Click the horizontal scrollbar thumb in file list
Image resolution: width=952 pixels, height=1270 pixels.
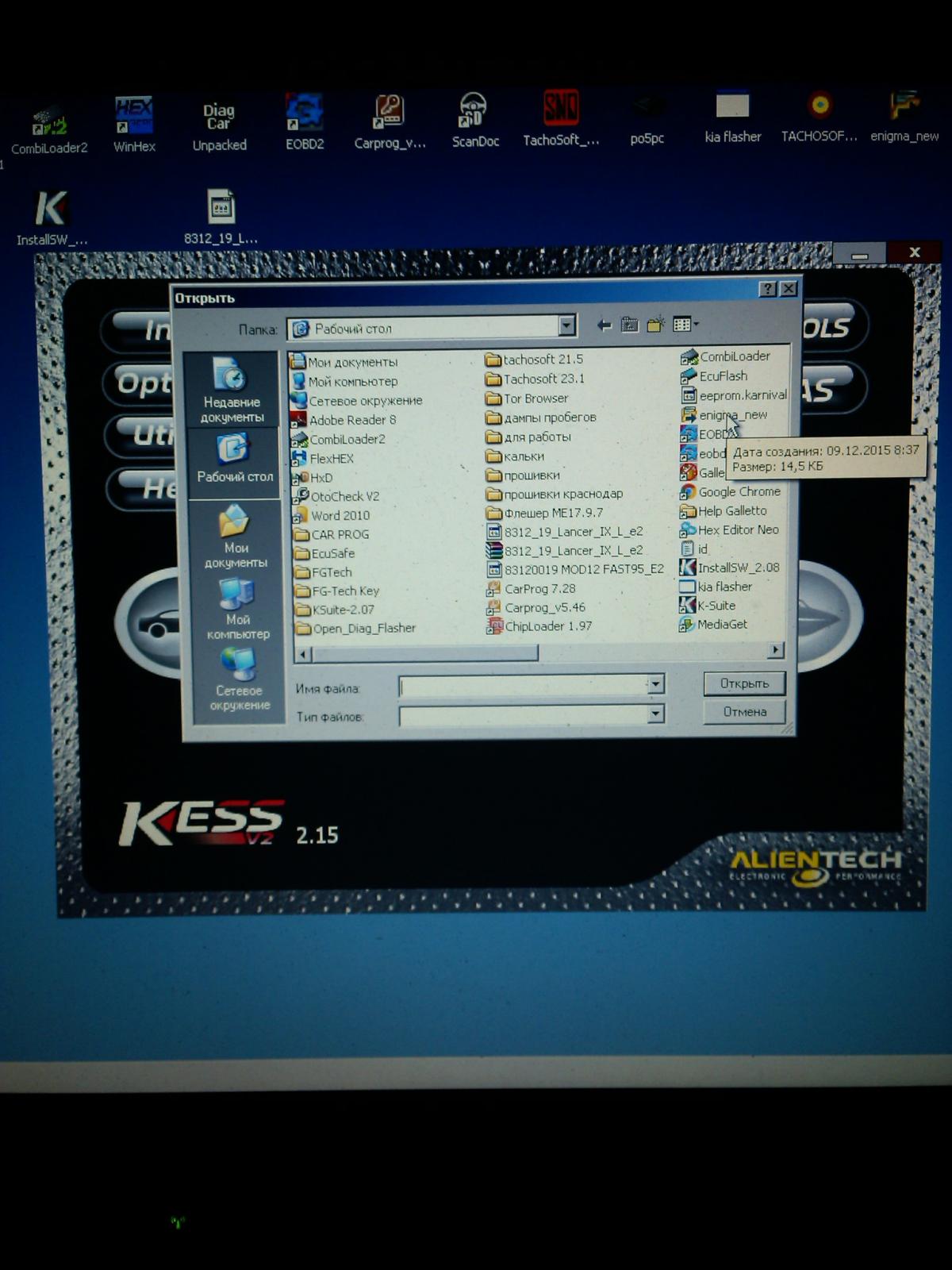[x=424, y=653]
